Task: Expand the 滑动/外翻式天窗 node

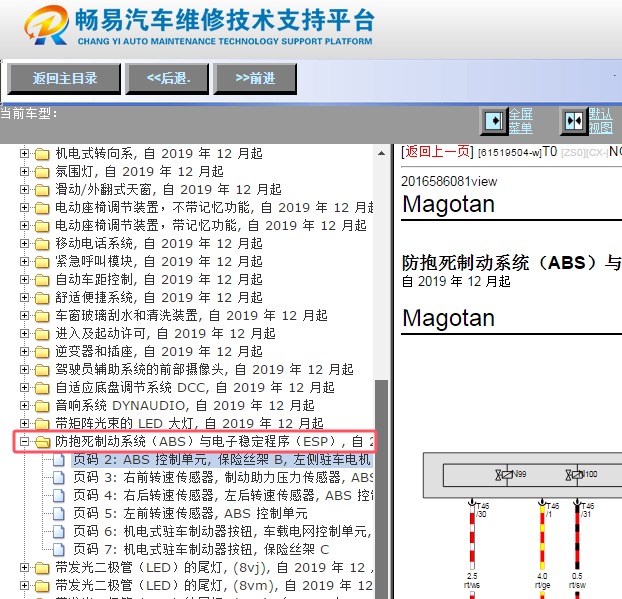Action: (24, 189)
